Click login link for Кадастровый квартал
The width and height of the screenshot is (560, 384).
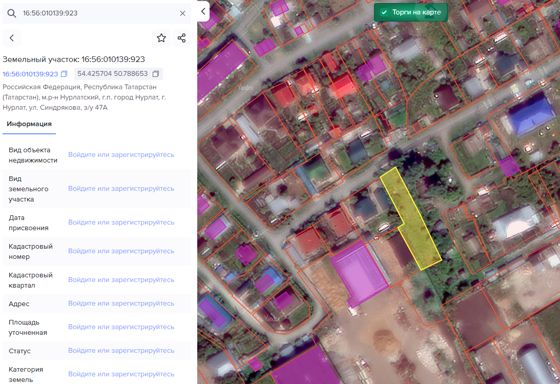[121, 280]
